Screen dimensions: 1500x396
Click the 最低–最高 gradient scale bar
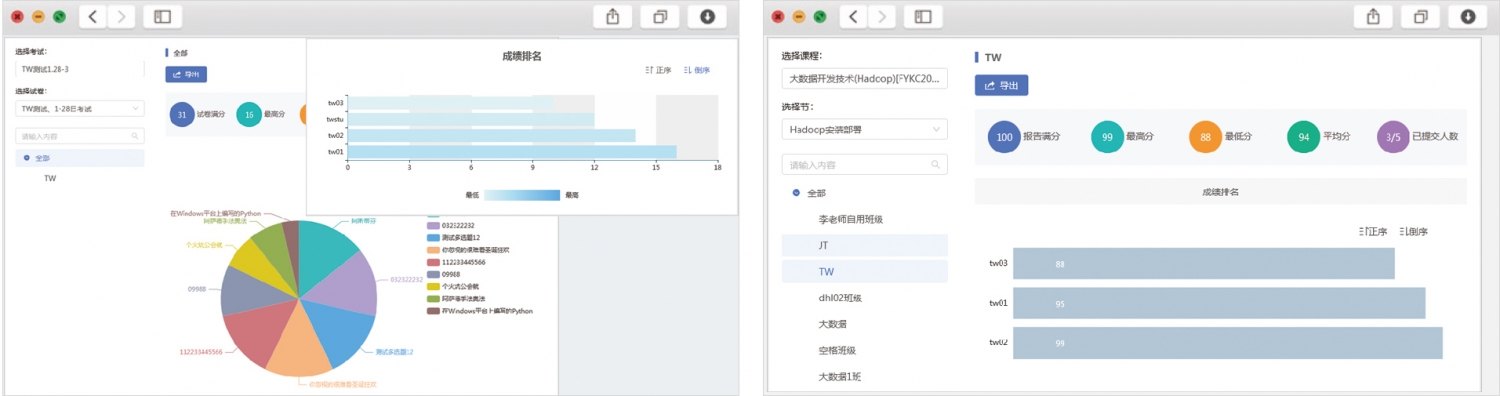[x=522, y=195]
